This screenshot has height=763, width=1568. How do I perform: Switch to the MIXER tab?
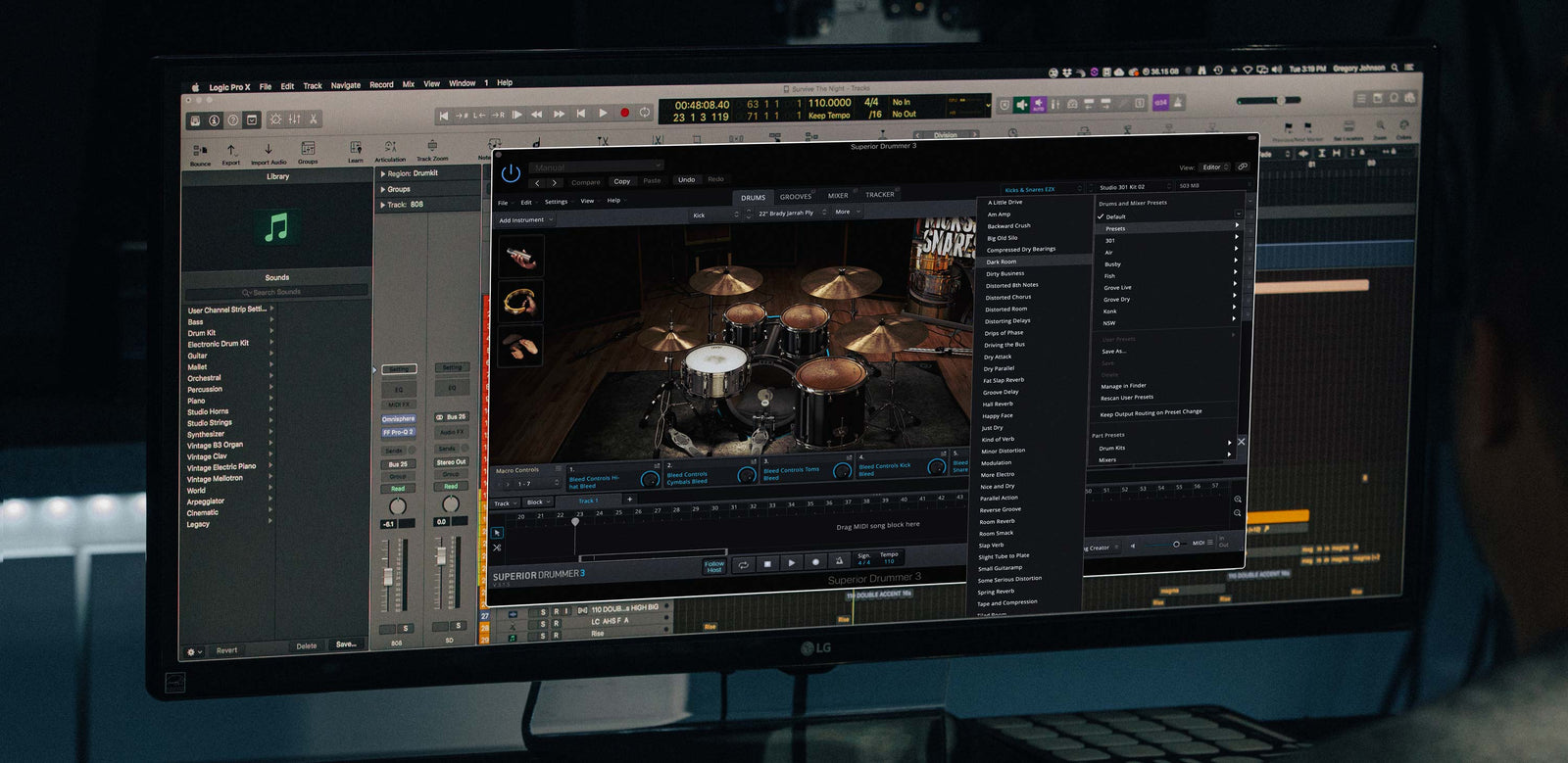pyautogui.click(x=838, y=195)
